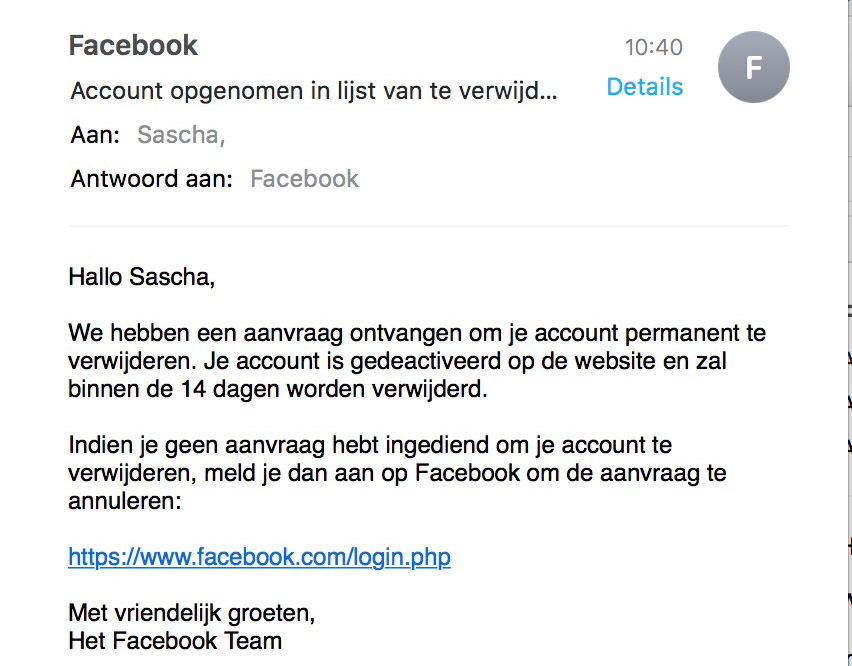The image size is (852, 666).
Task: Click the 10:40 timestamp
Action: [653, 47]
